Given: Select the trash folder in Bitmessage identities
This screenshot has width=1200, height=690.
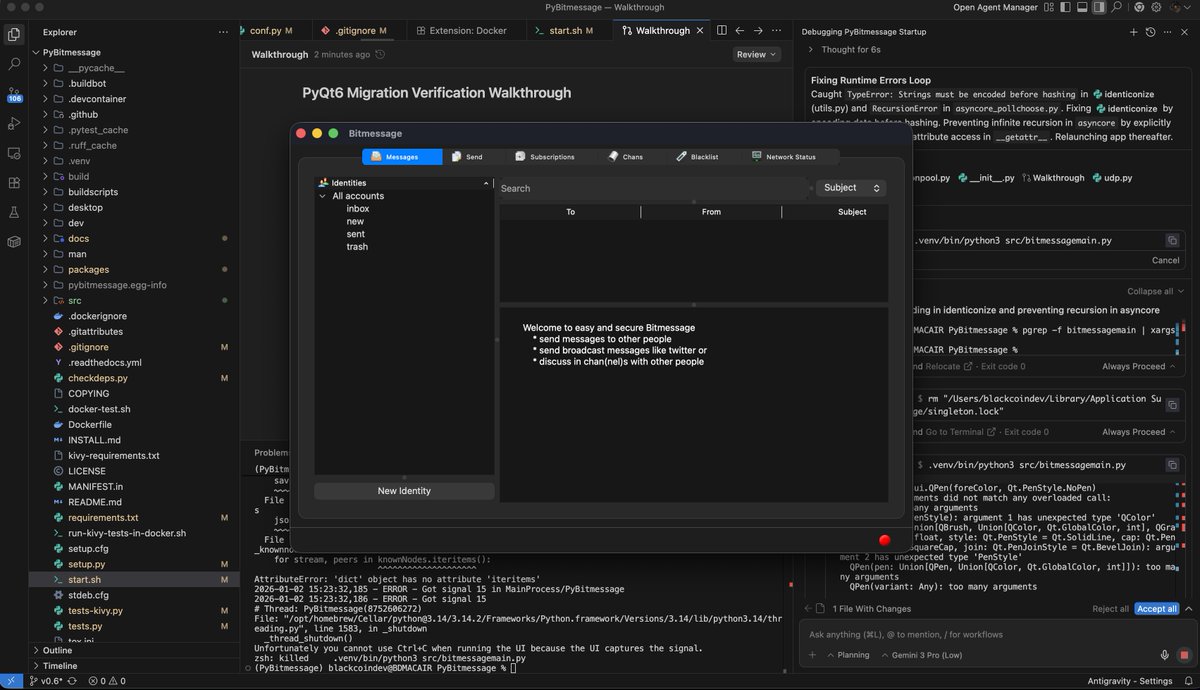Looking at the screenshot, I should (357, 247).
